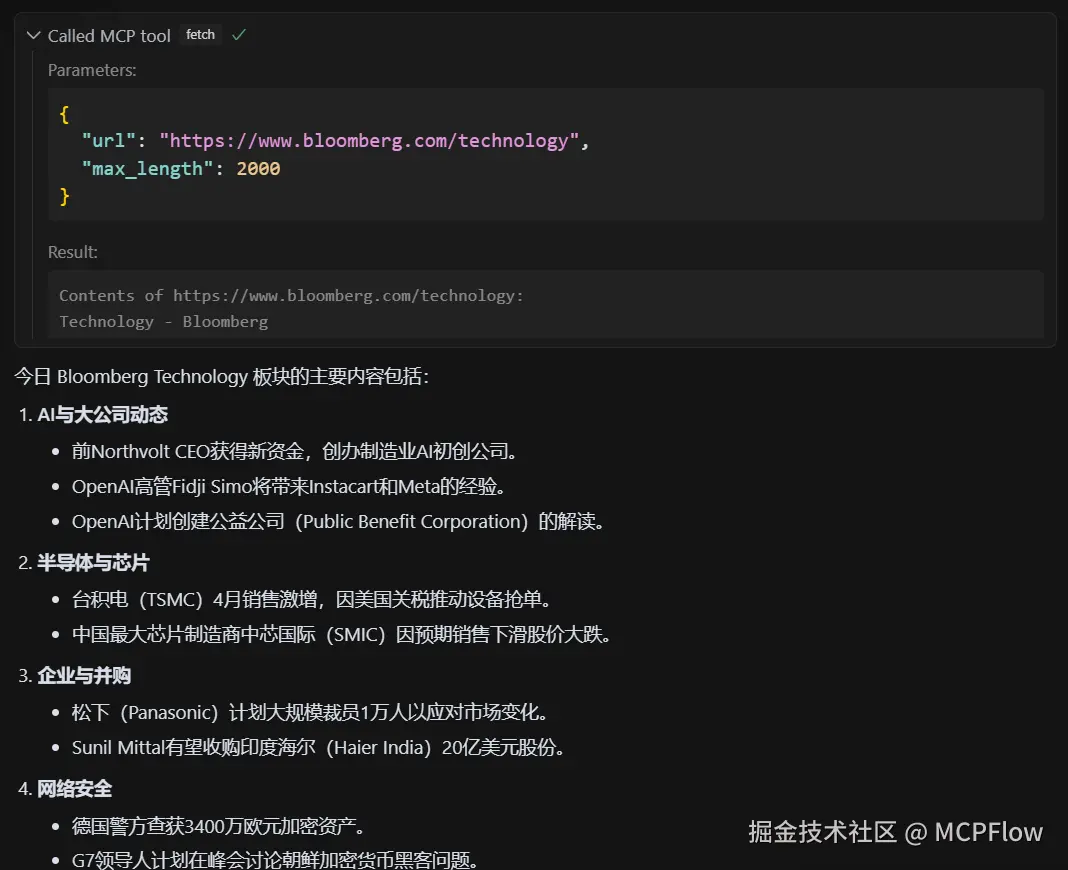Click the bullet about G7领导人 and 朝鲜加密货币

(x=274, y=860)
